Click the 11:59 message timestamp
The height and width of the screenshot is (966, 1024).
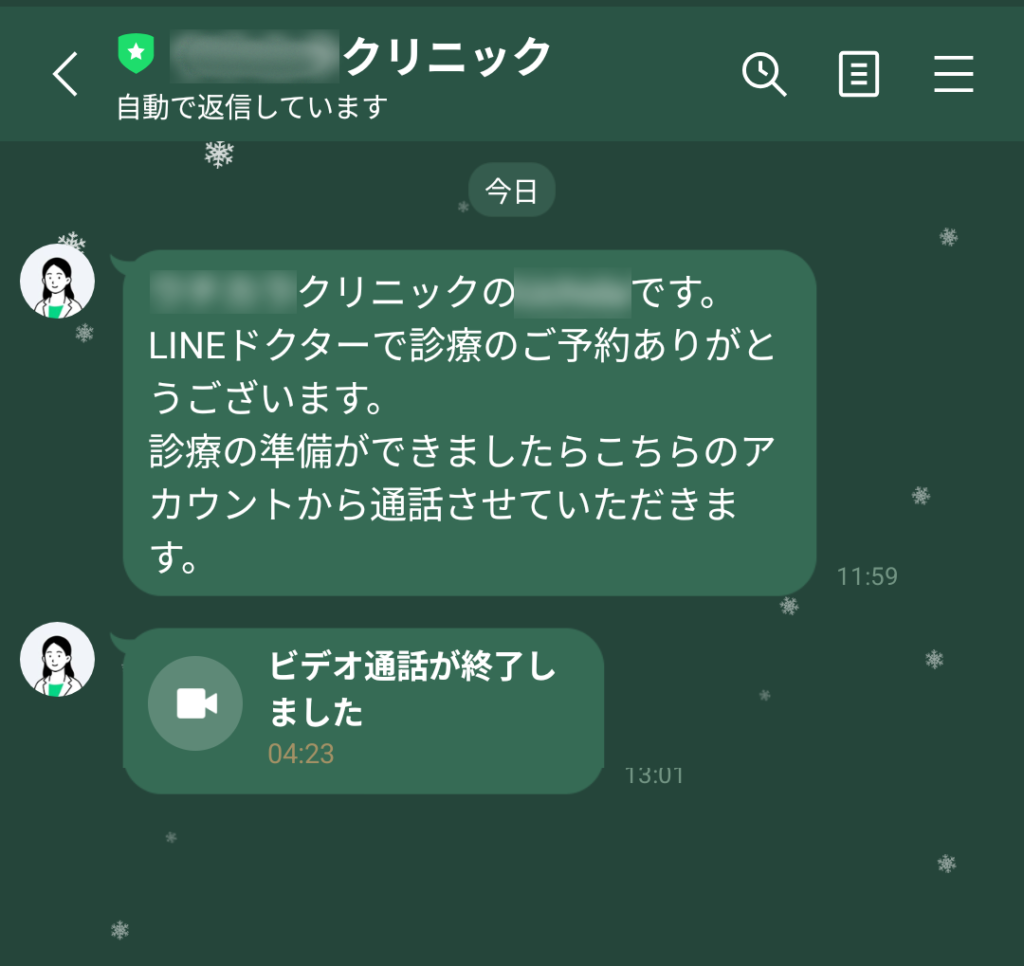pos(867,576)
